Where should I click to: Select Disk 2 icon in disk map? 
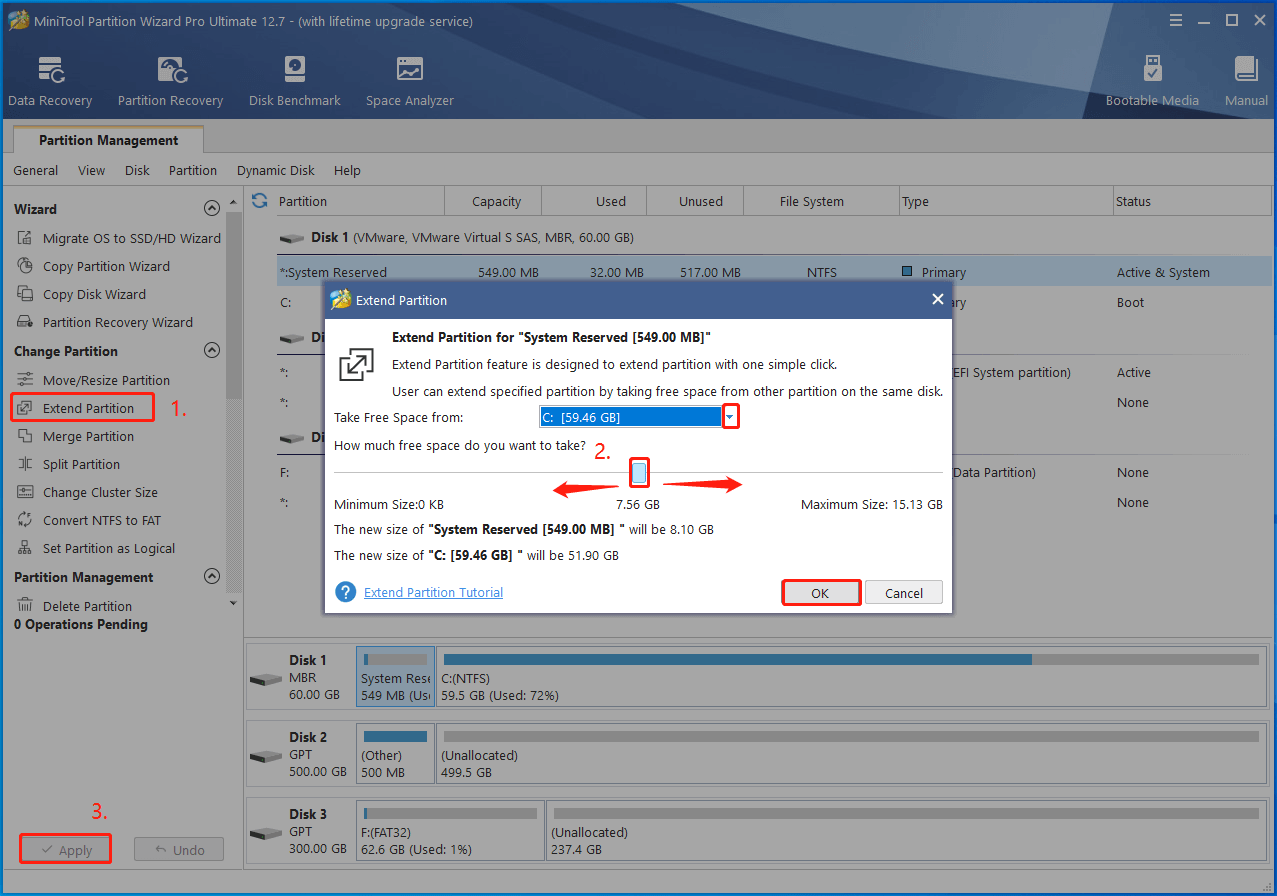click(265, 755)
